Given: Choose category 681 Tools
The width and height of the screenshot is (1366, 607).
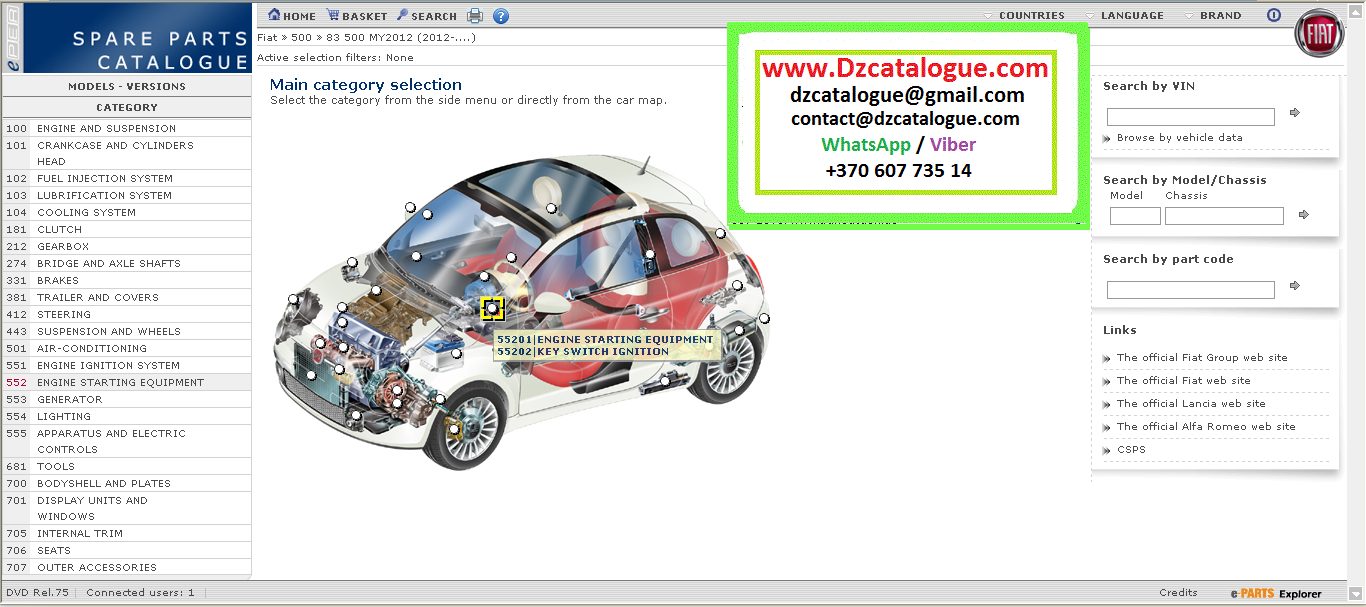Looking at the screenshot, I should (x=127, y=467).
